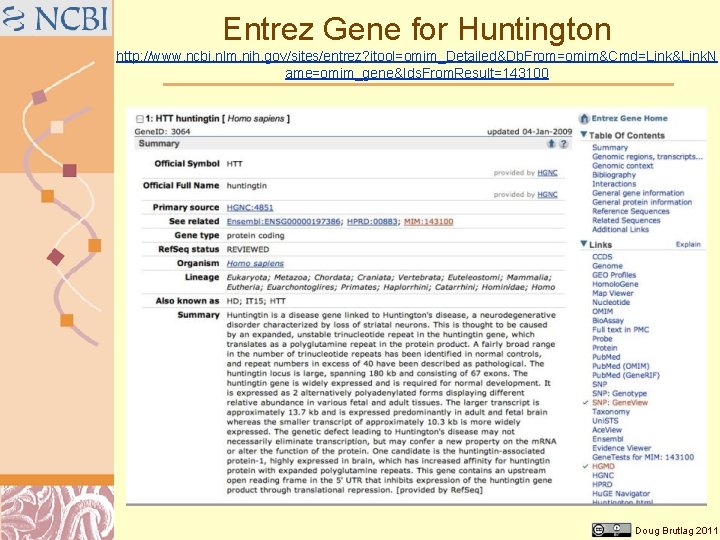Viewport: 720px width, 540px height.
Task: Open Protein link
Action: pos(604,348)
